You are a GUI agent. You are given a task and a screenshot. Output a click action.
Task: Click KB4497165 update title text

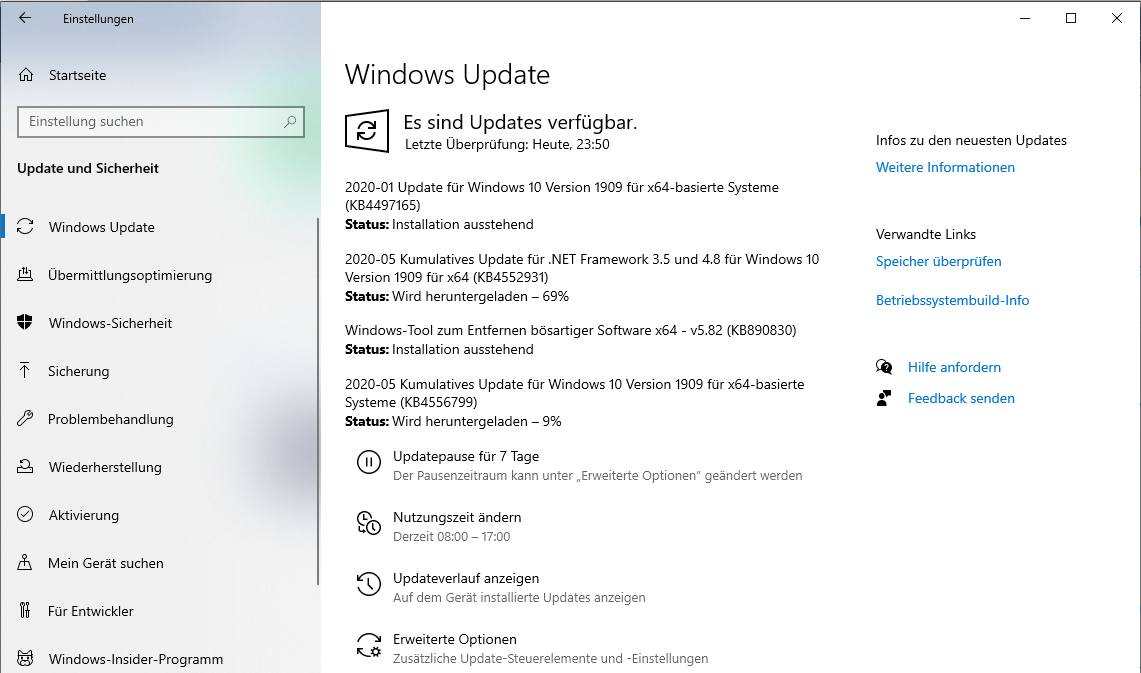562,196
